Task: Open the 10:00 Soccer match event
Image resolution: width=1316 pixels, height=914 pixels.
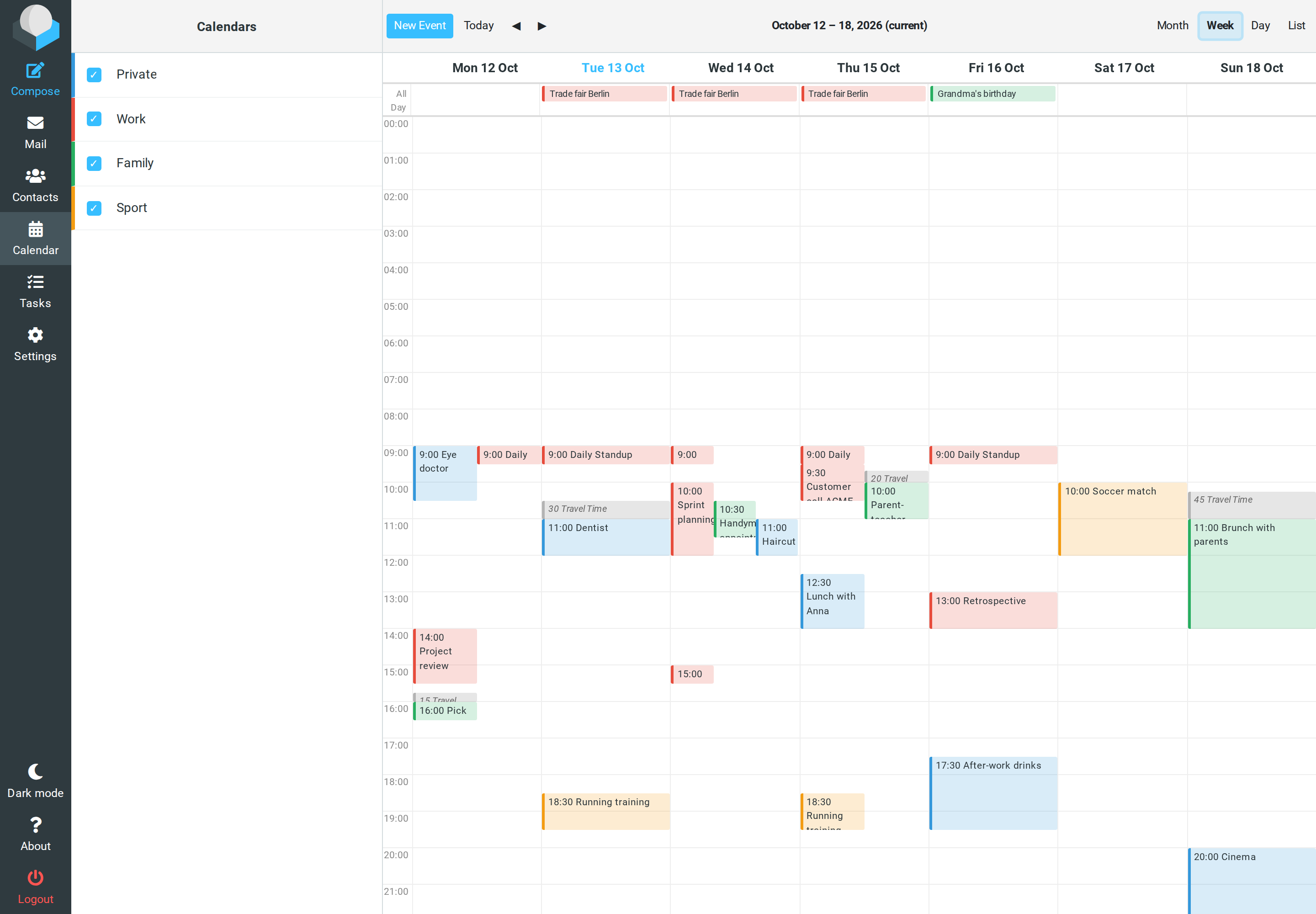Action: (x=1122, y=519)
